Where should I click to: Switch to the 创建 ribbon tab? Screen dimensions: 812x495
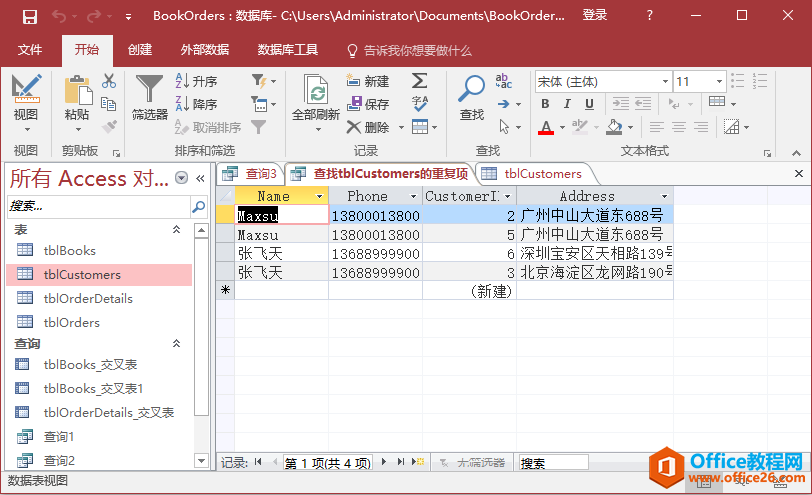(x=140, y=50)
